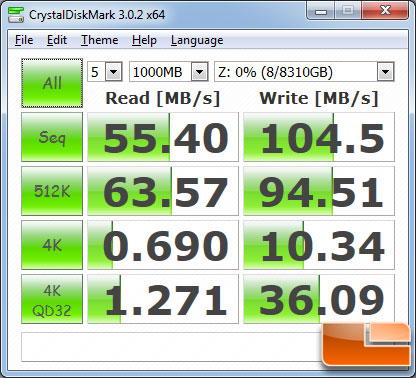This screenshot has width=416, height=378.
Task: Open the Theme menu
Action: coord(99,40)
